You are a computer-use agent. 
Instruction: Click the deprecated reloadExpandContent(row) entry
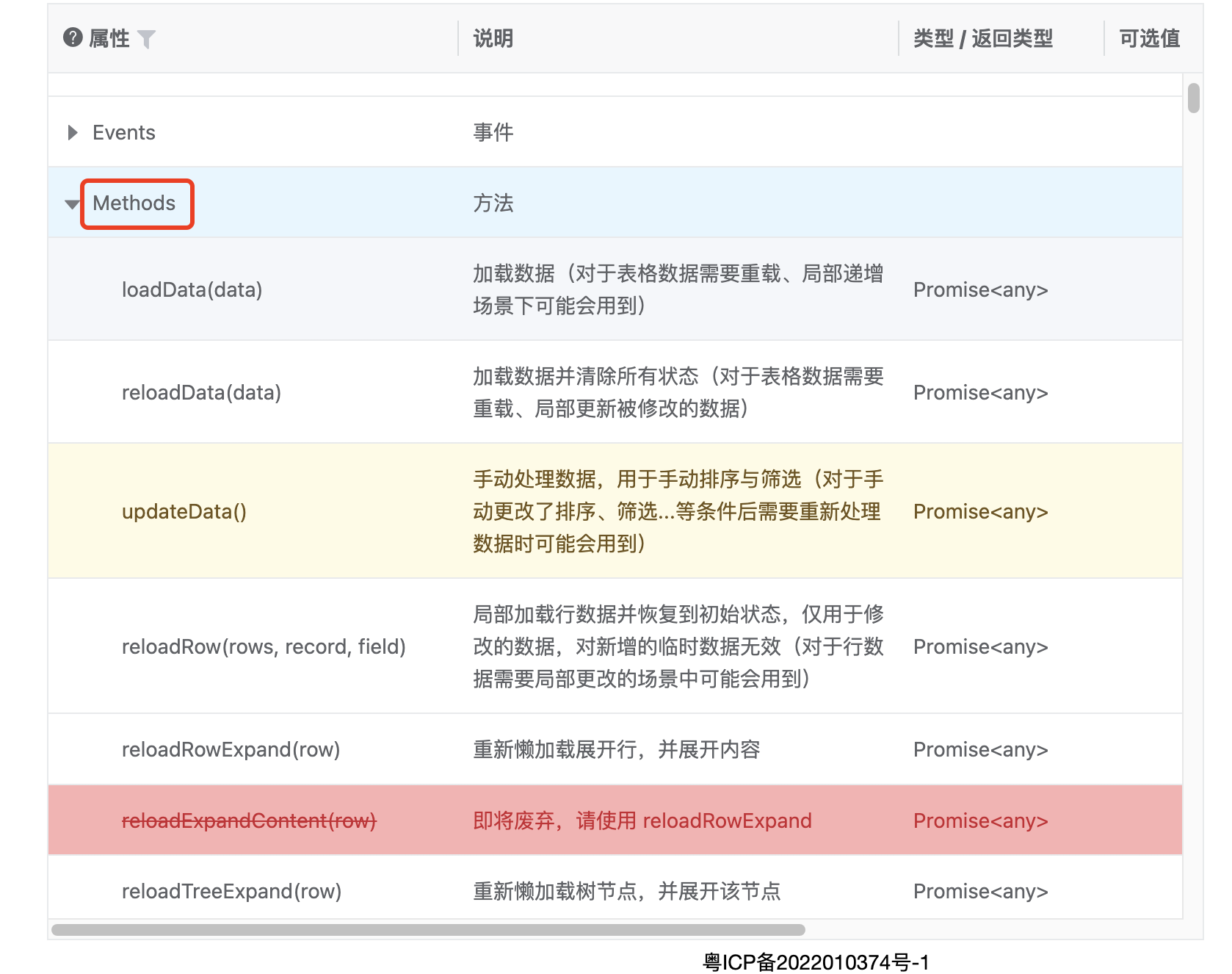(x=249, y=820)
